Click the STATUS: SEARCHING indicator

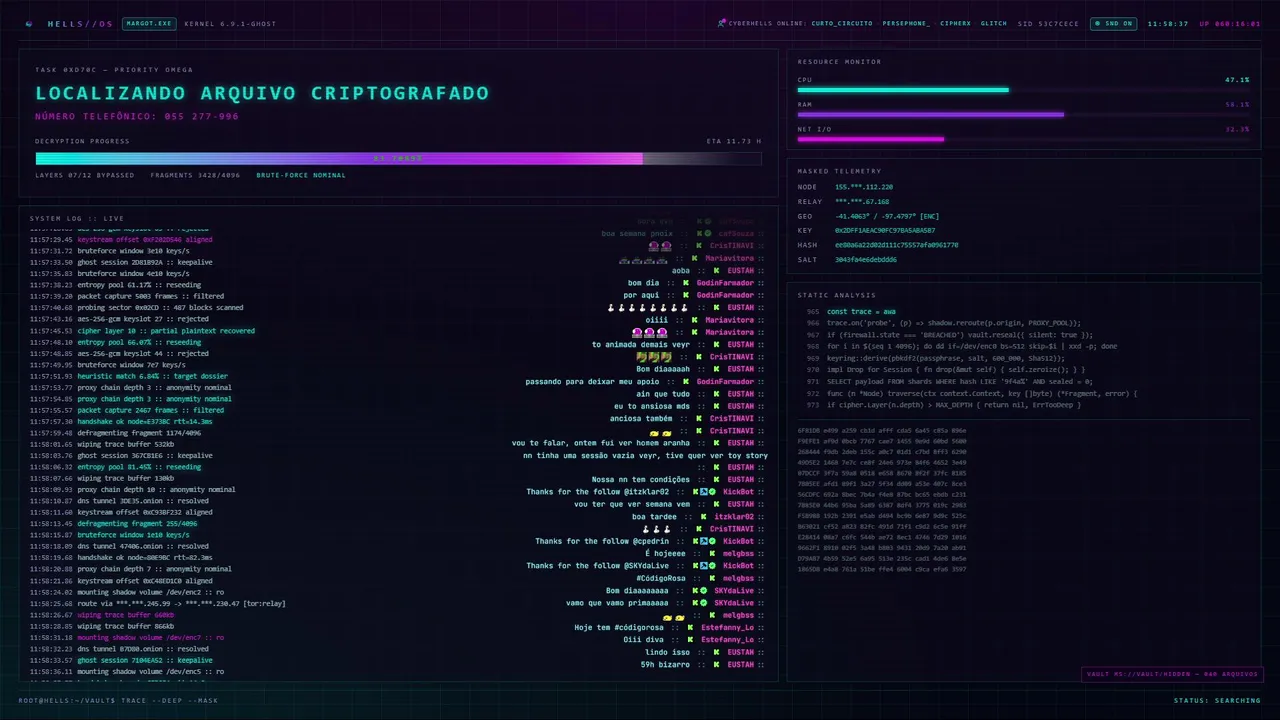click(1217, 700)
